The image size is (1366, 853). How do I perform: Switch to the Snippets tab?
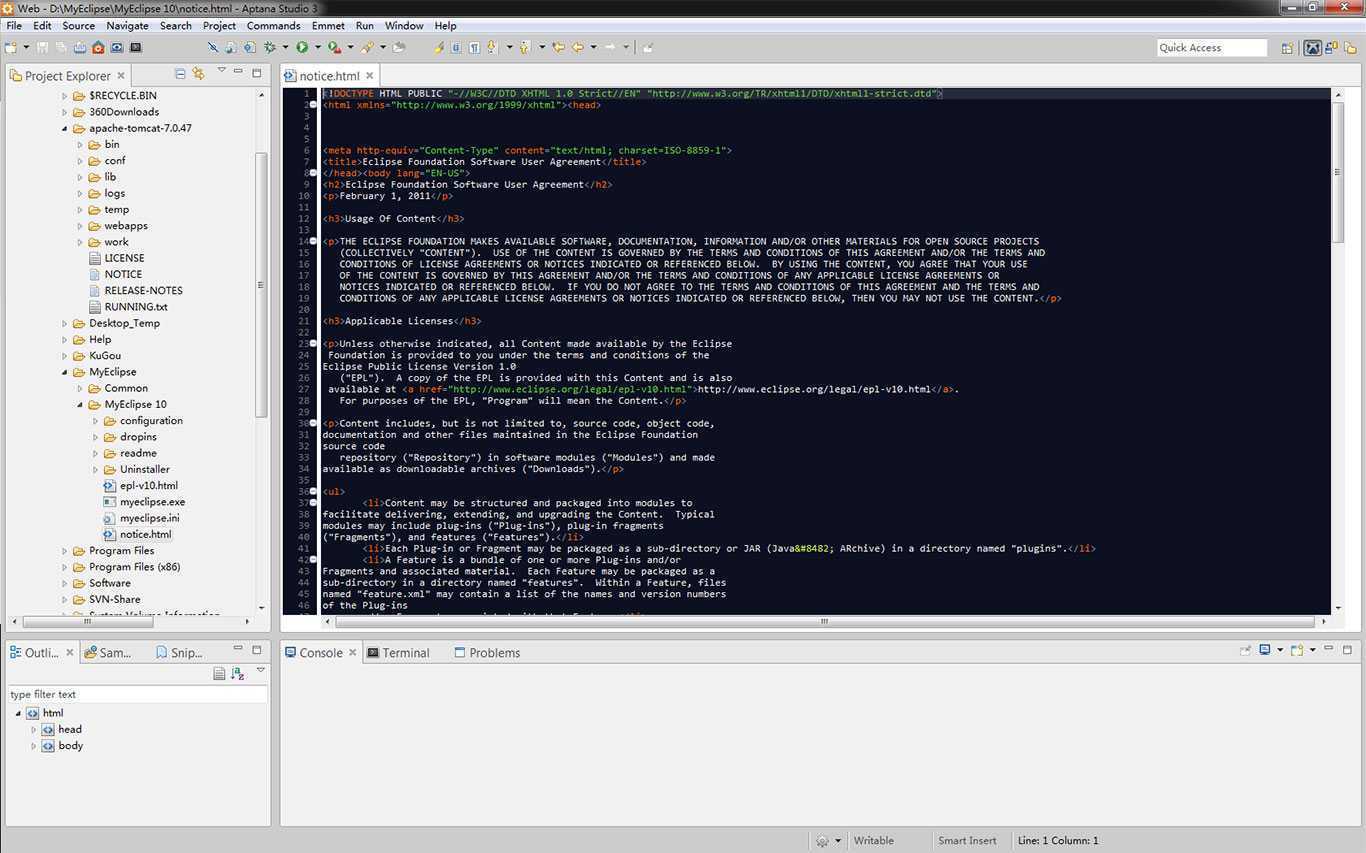[x=179, y=653]
